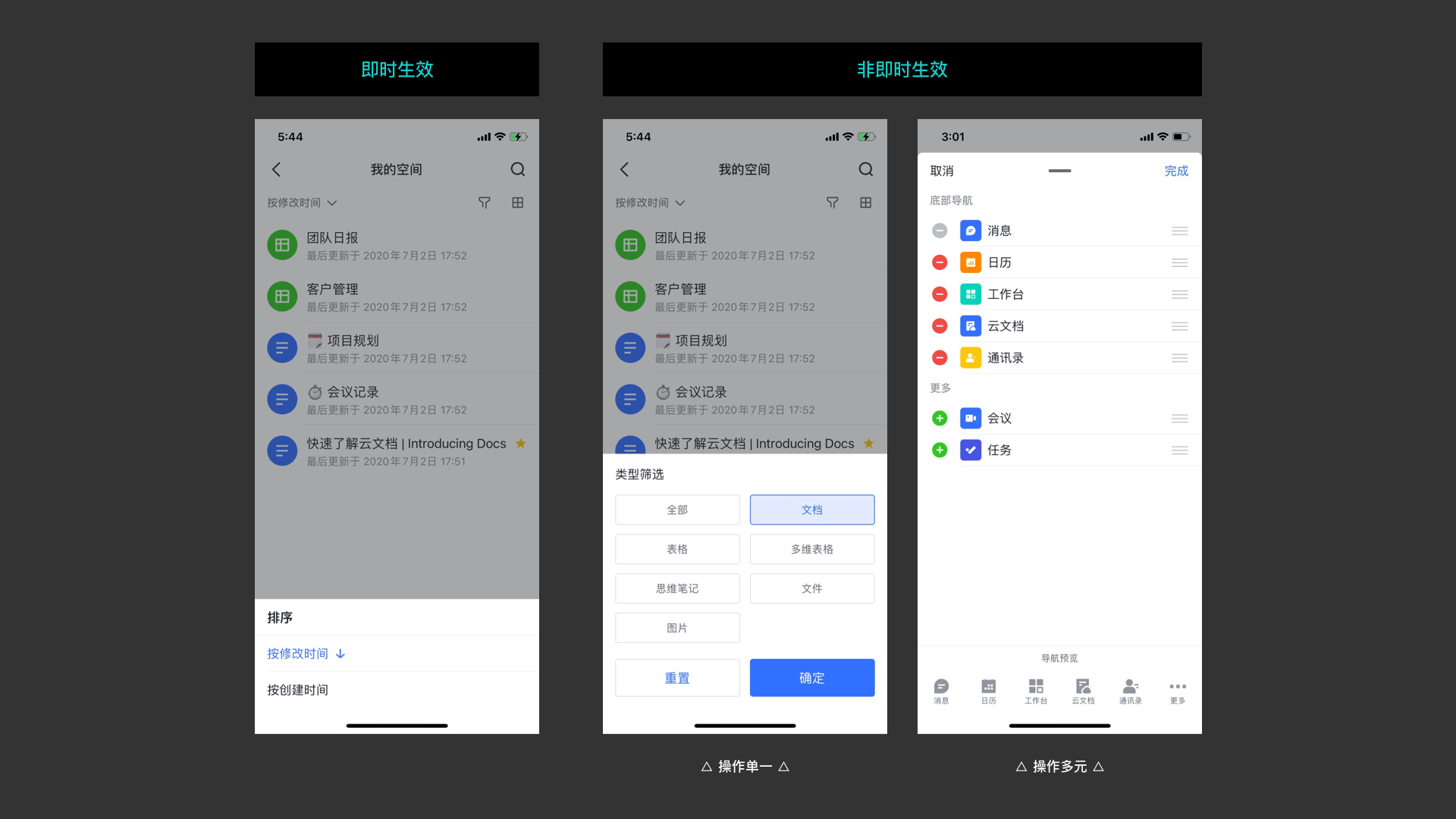The image size is (1456, 819).
Task: Click 重置 to reset type filters
Action: pos(676,677)
